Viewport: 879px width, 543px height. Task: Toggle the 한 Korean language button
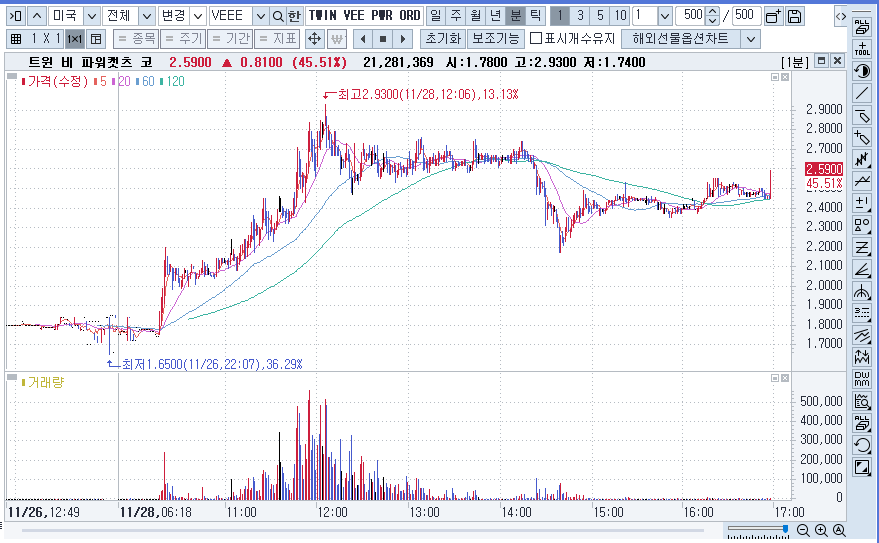(x=294, y=16)
